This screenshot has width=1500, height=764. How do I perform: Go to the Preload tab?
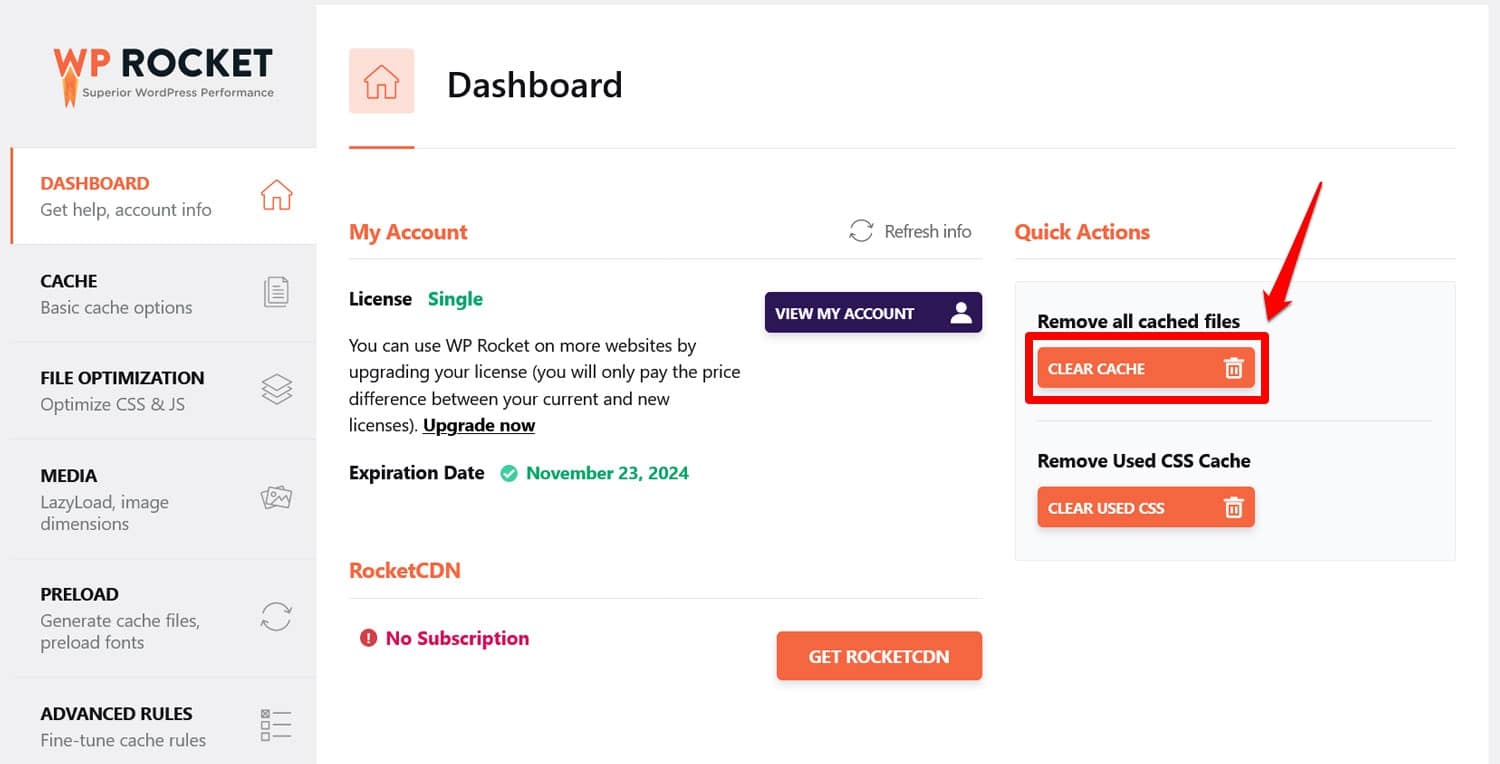pyautogui.click(x=119, y=617)
